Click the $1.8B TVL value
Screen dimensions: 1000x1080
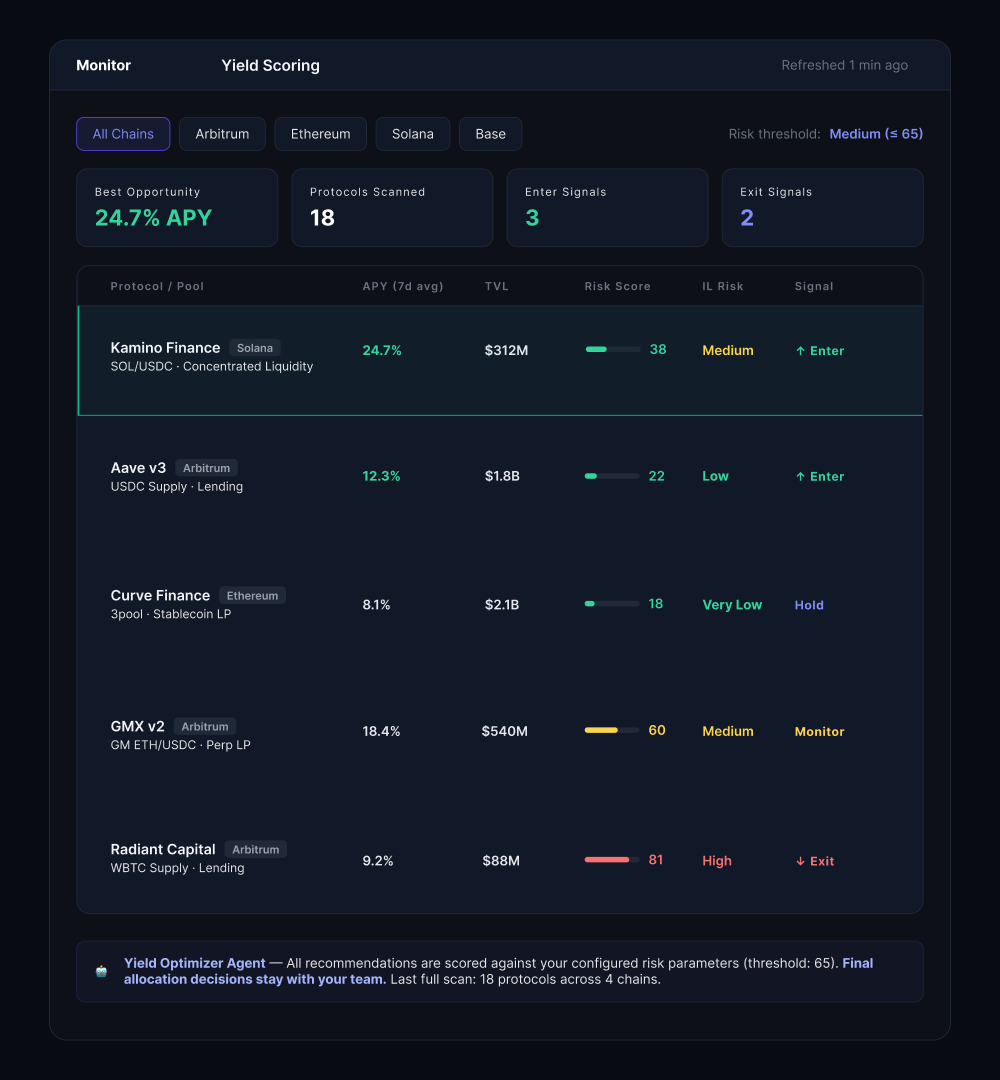[502, 476]
